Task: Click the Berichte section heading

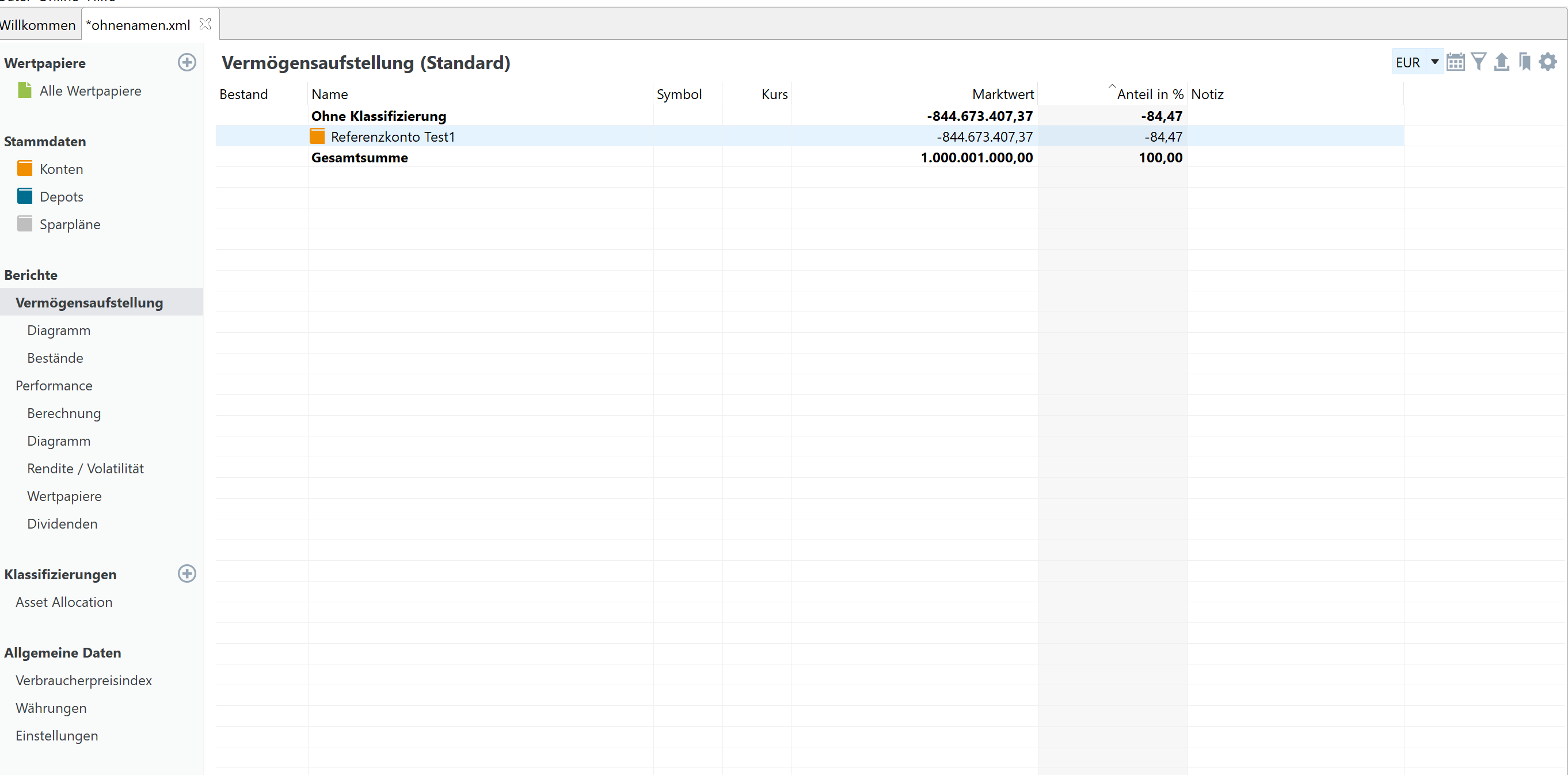Action: tap(31, 275)
